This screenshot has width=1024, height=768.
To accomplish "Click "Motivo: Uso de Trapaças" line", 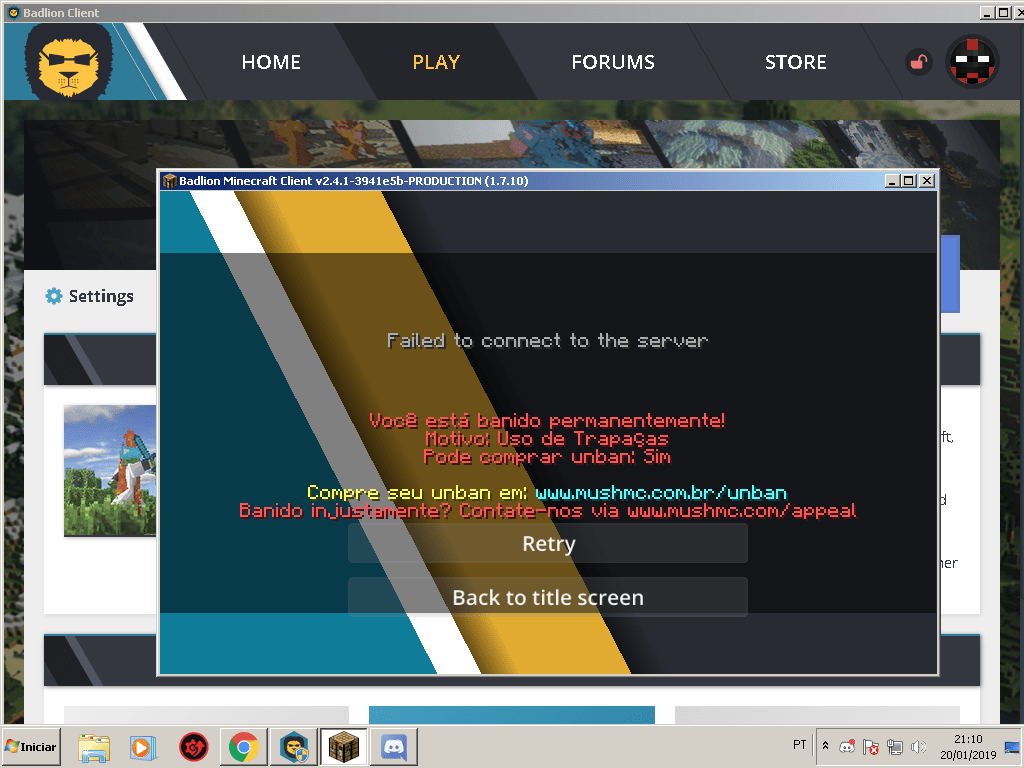I will click(x=547, y=438).
